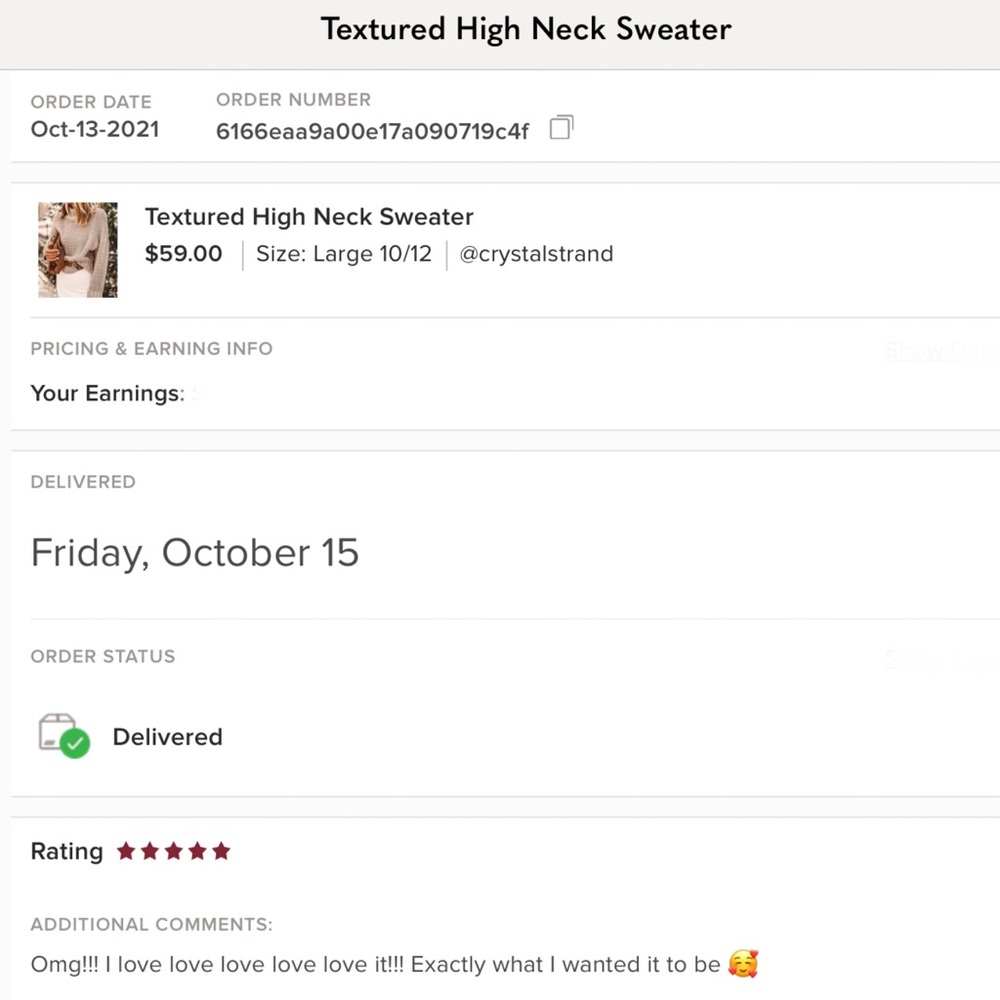Click the delivered package checkmark icon
The width and height of the screenshot is (1000, 1000).
(64, 736)
